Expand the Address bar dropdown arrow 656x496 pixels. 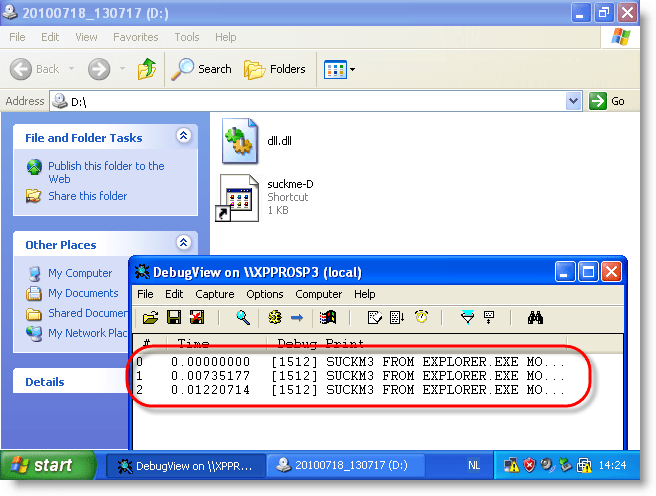click(573, 101)
